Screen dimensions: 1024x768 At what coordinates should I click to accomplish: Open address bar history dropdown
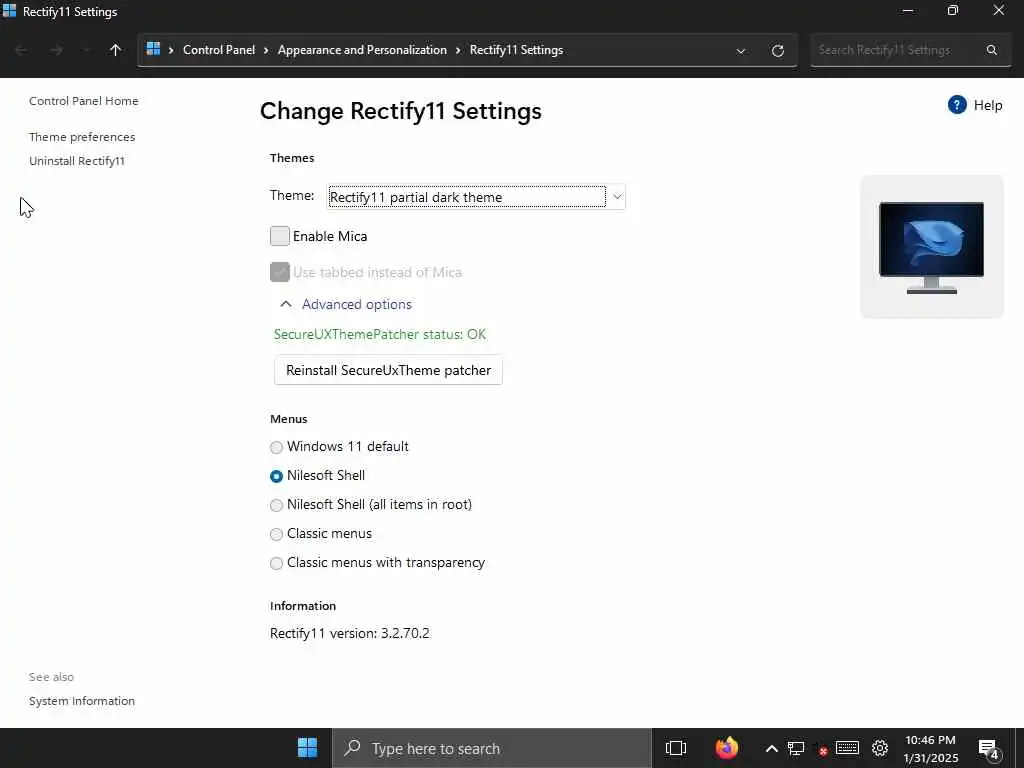click(741, 51)
